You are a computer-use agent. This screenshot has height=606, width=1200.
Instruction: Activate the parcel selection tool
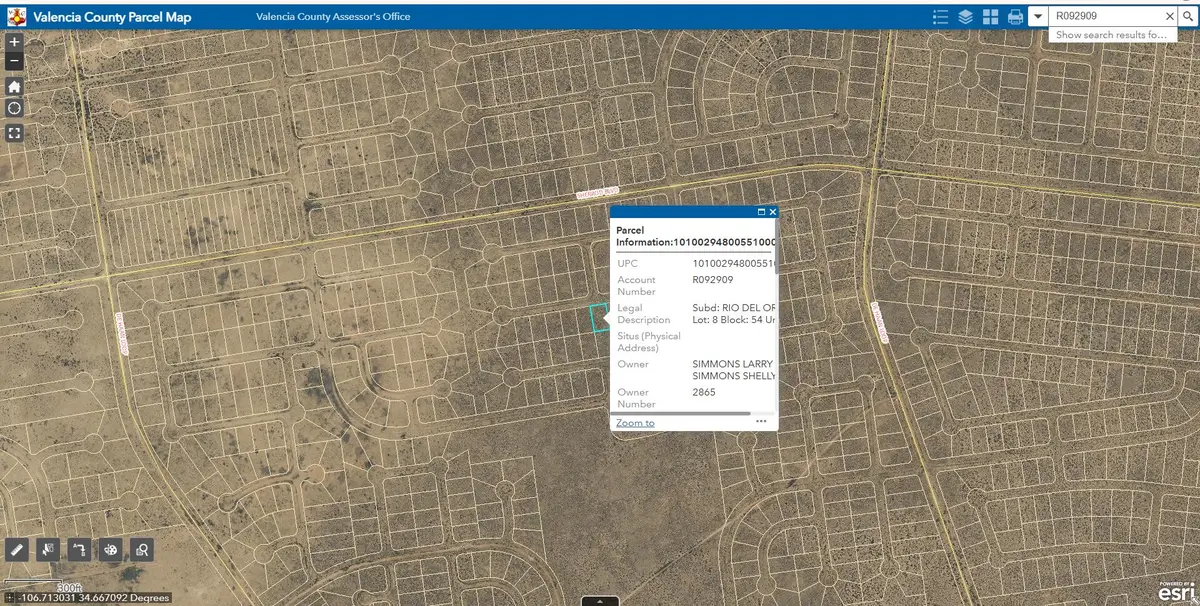[47, 549]
